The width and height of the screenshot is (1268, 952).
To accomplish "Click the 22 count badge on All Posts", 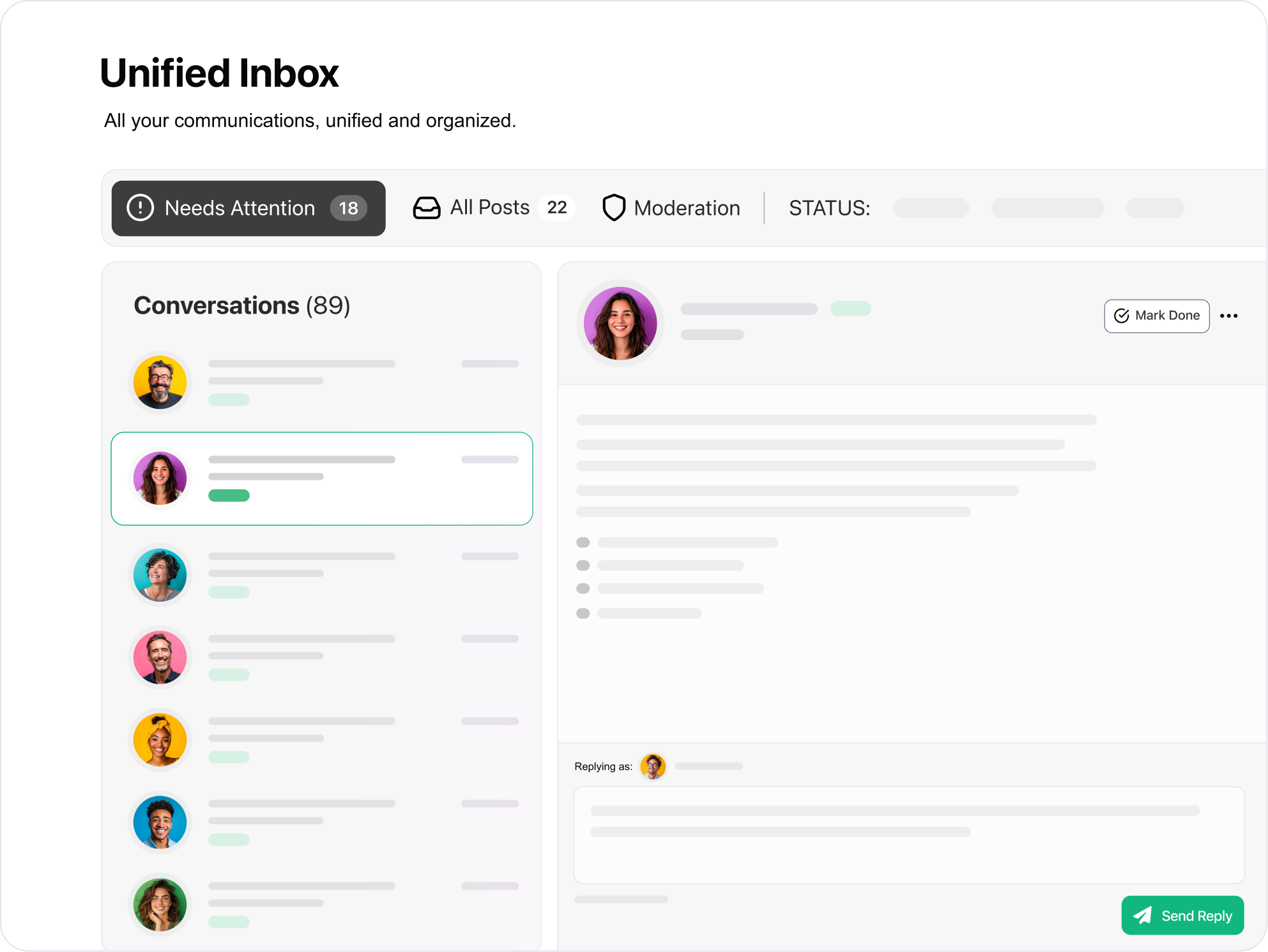I will [x=557, y=208].
